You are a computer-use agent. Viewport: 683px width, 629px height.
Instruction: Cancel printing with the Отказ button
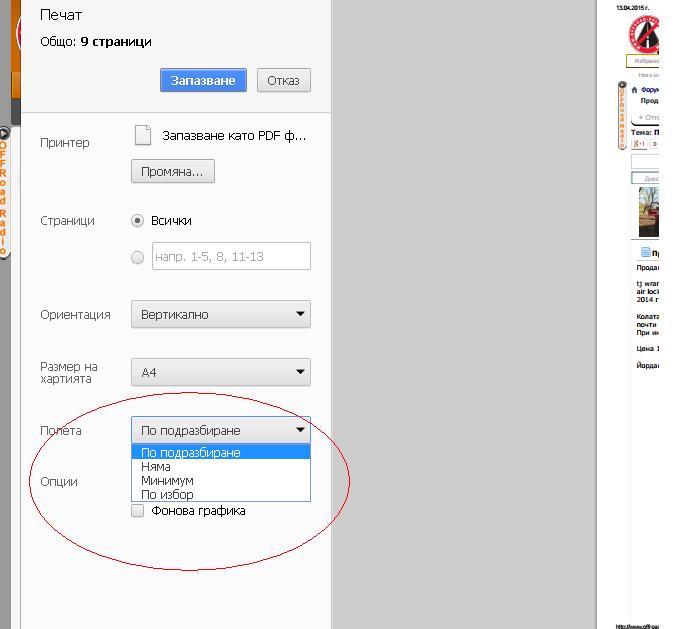click(x=284, y=80)
